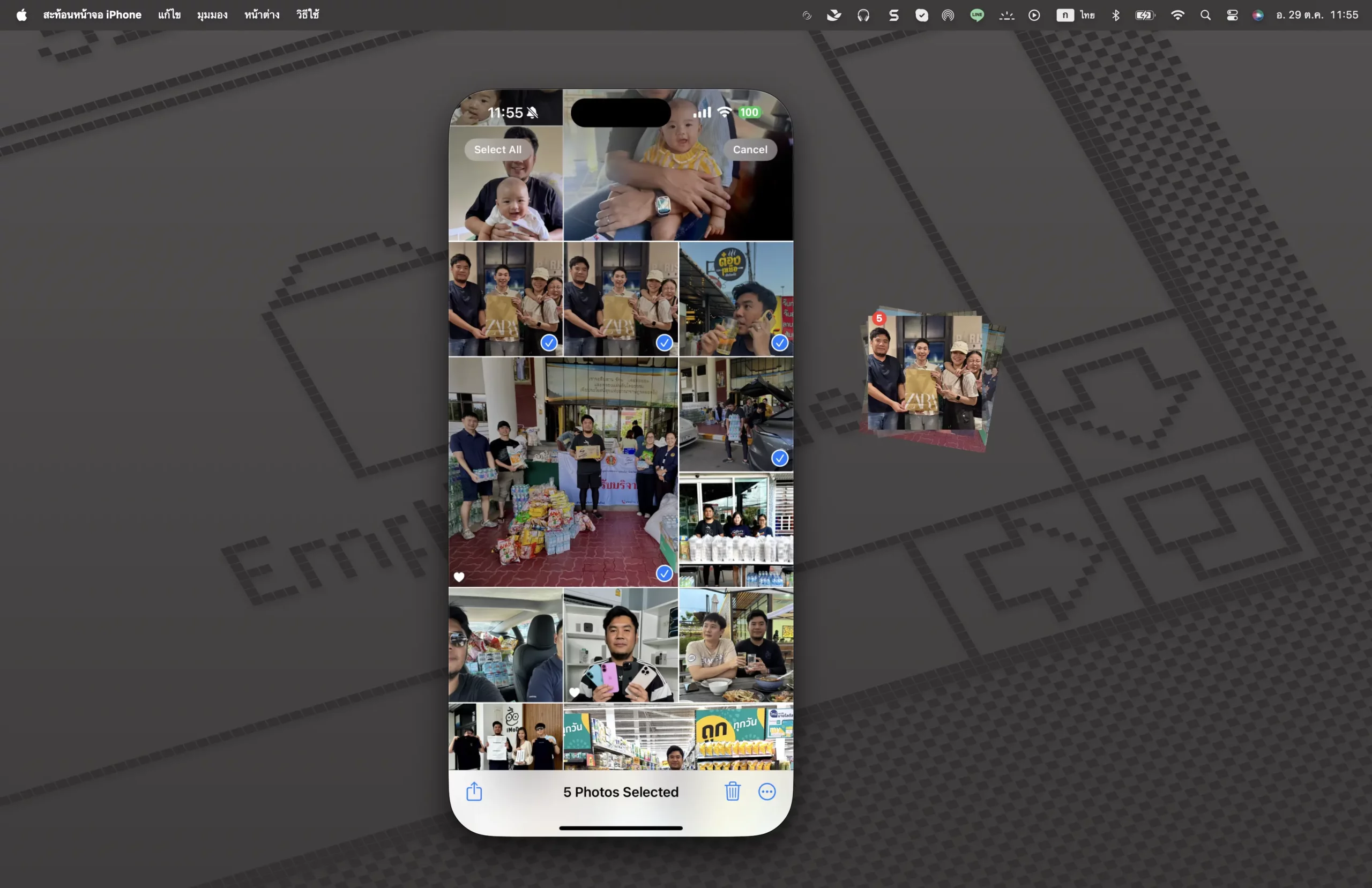The width and height of the screenshot is (1372, 888).
Task: Click the Spotlight search icon in menu bar
Action: (1205, 16)
